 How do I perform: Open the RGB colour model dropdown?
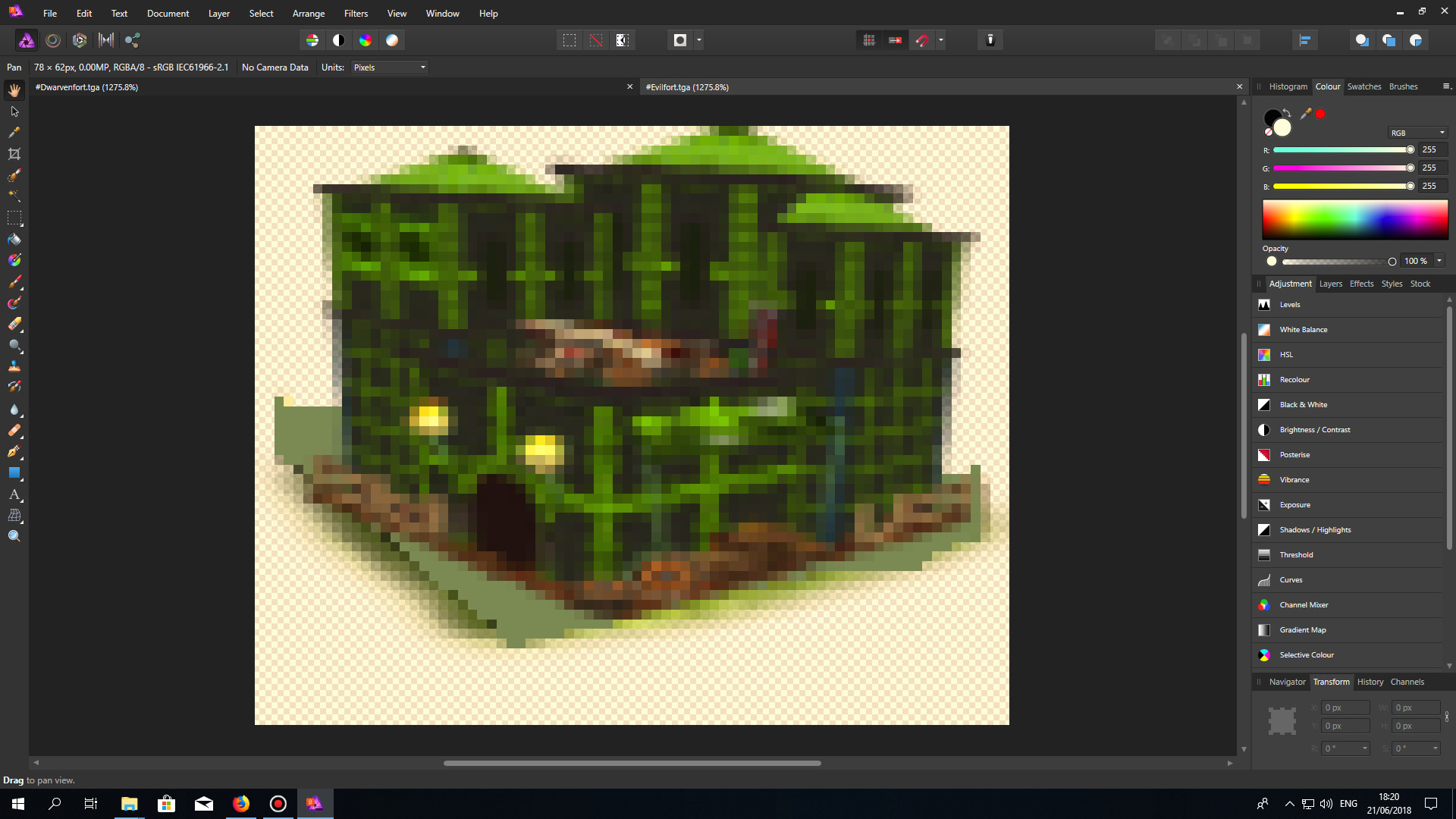click(x=1417, y=133)
